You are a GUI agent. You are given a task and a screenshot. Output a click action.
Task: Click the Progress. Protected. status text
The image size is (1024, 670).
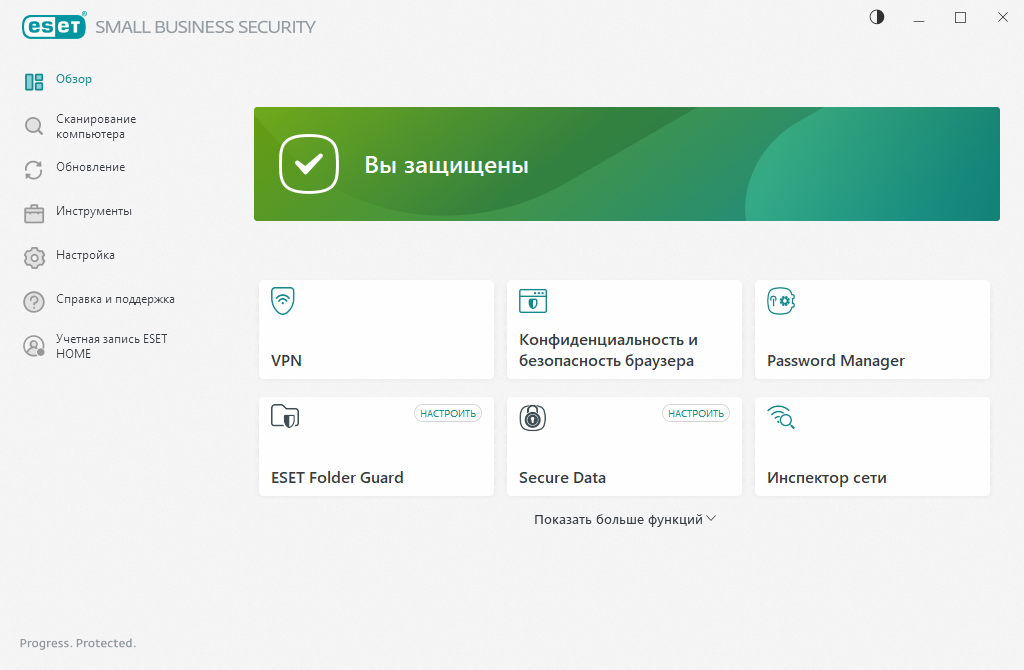[76, 643]
